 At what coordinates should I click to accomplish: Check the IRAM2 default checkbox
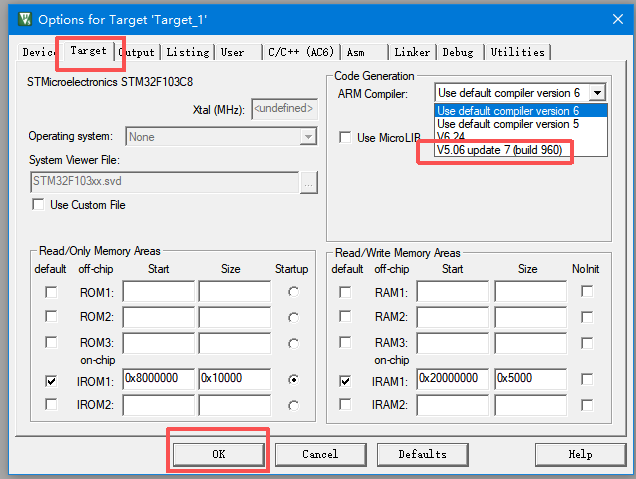click(x=345, y=404)
